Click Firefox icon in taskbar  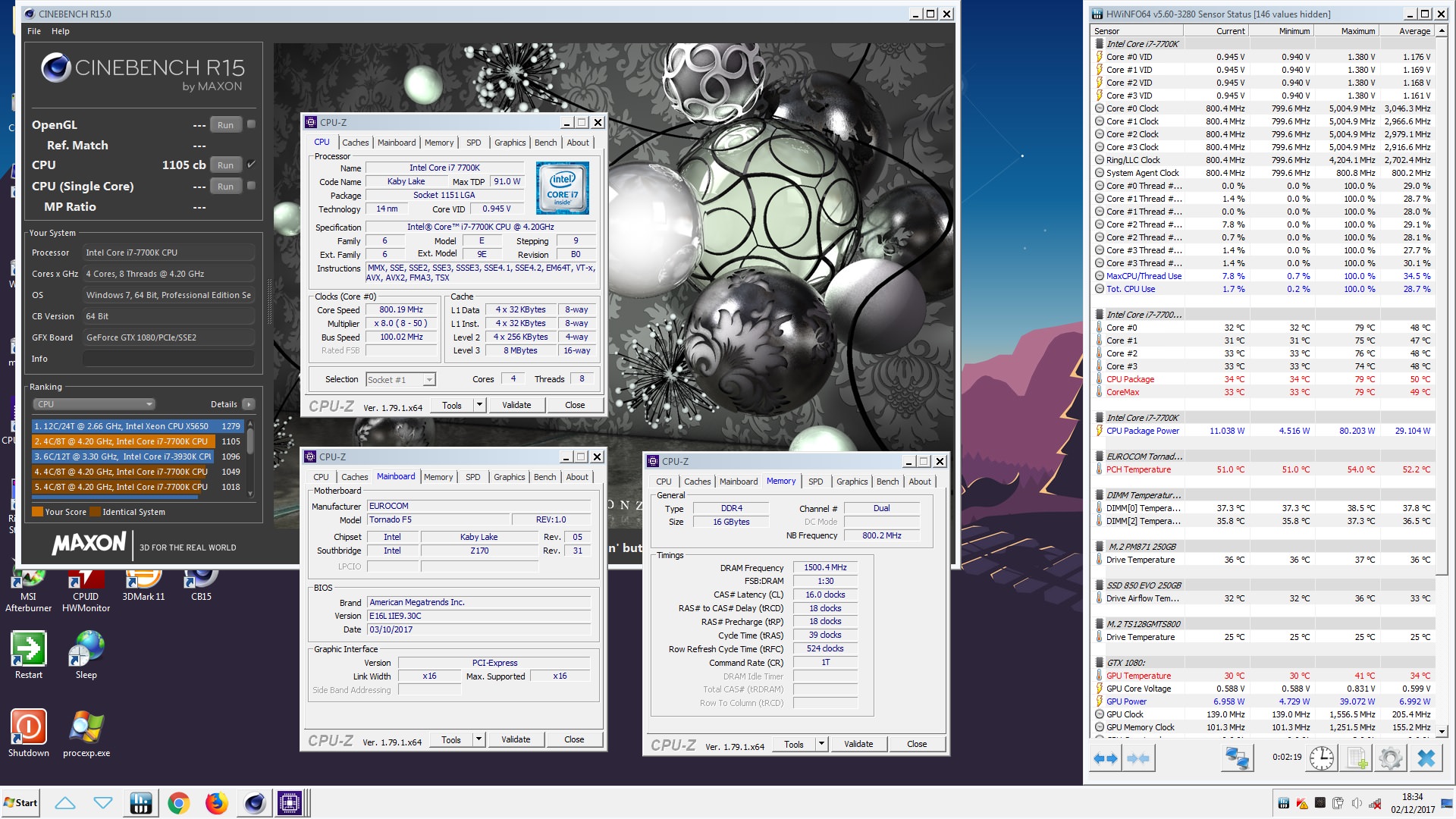coord(216,803)
